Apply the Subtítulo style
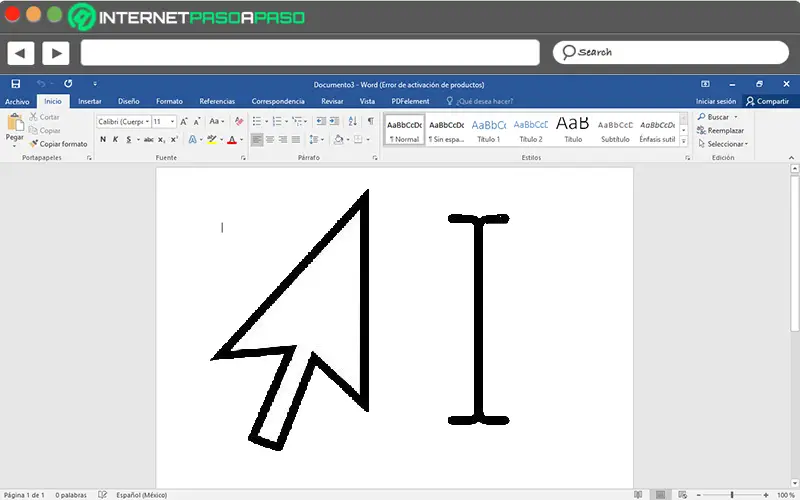800x500 pixels. pos(615,131)
